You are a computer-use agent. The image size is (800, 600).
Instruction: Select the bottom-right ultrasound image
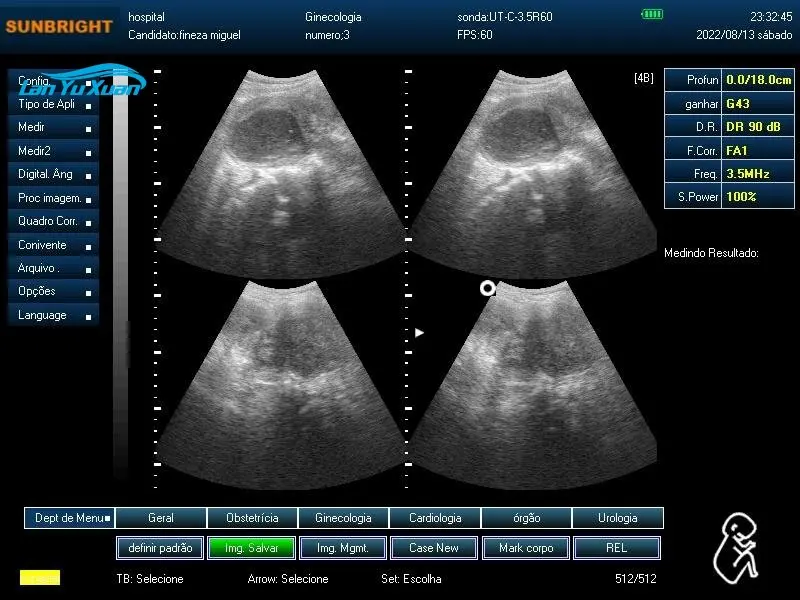tap(533, 385)
